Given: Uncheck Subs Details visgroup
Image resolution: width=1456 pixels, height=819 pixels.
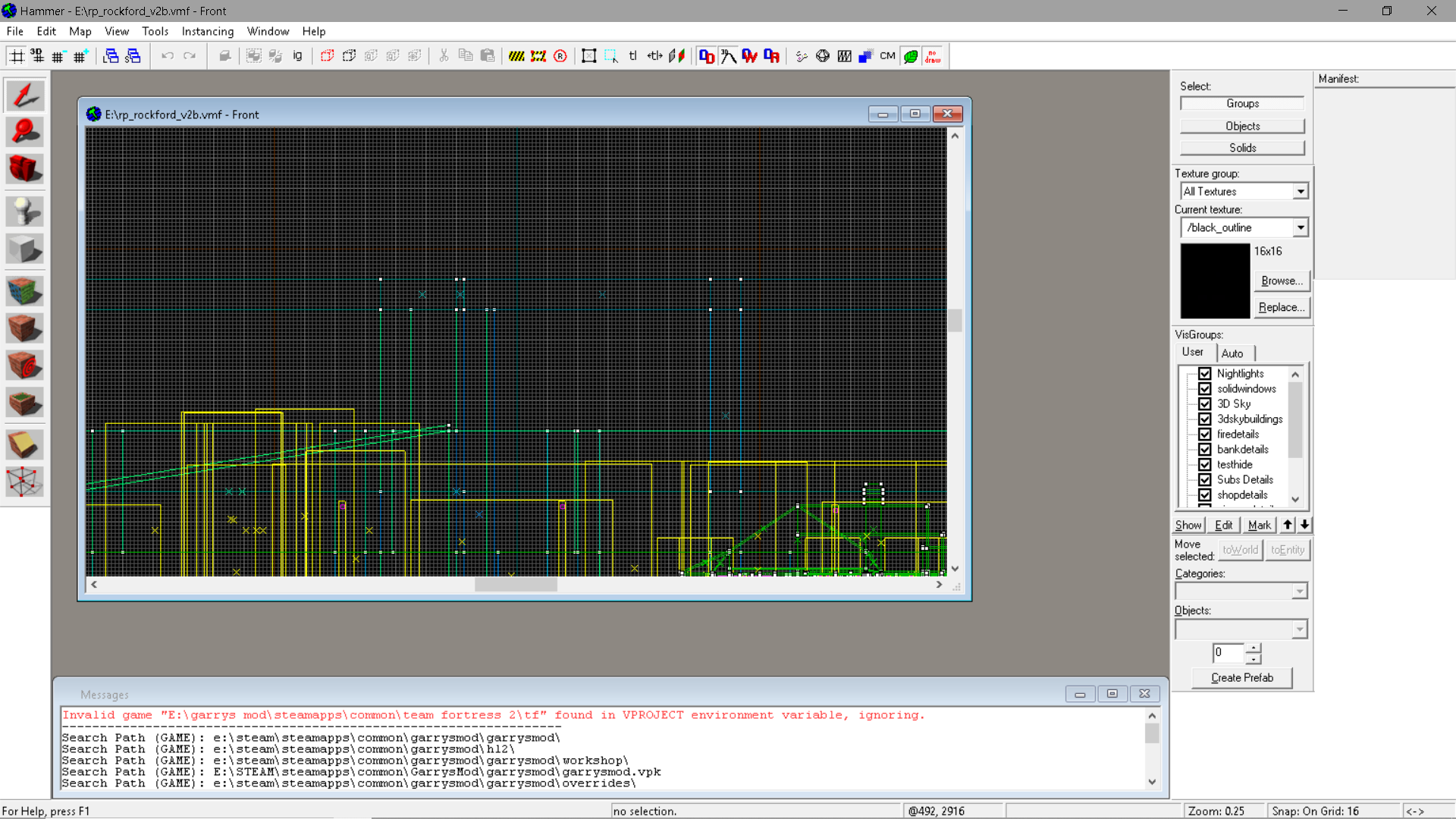Looking at the screenshot, I should (1204, 480).
